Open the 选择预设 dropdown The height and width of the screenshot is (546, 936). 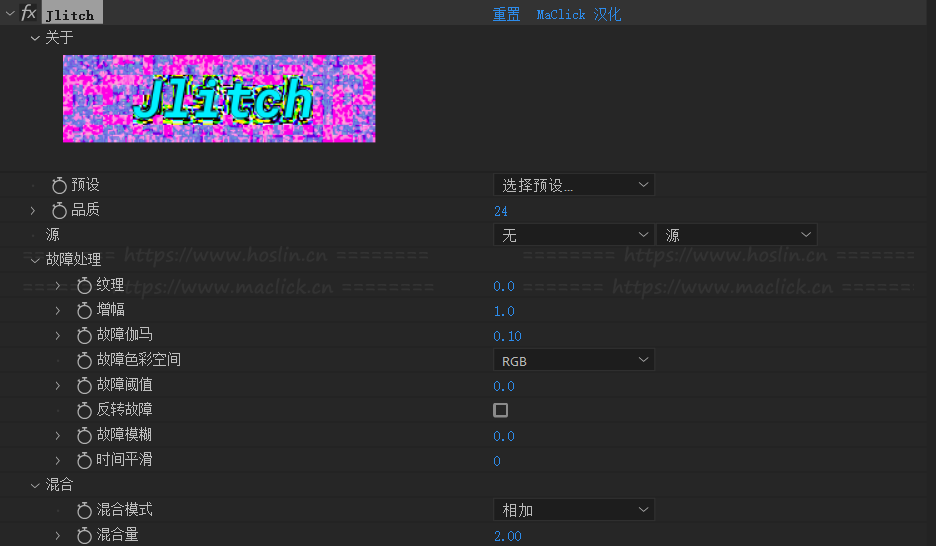(x=573, y=185)
